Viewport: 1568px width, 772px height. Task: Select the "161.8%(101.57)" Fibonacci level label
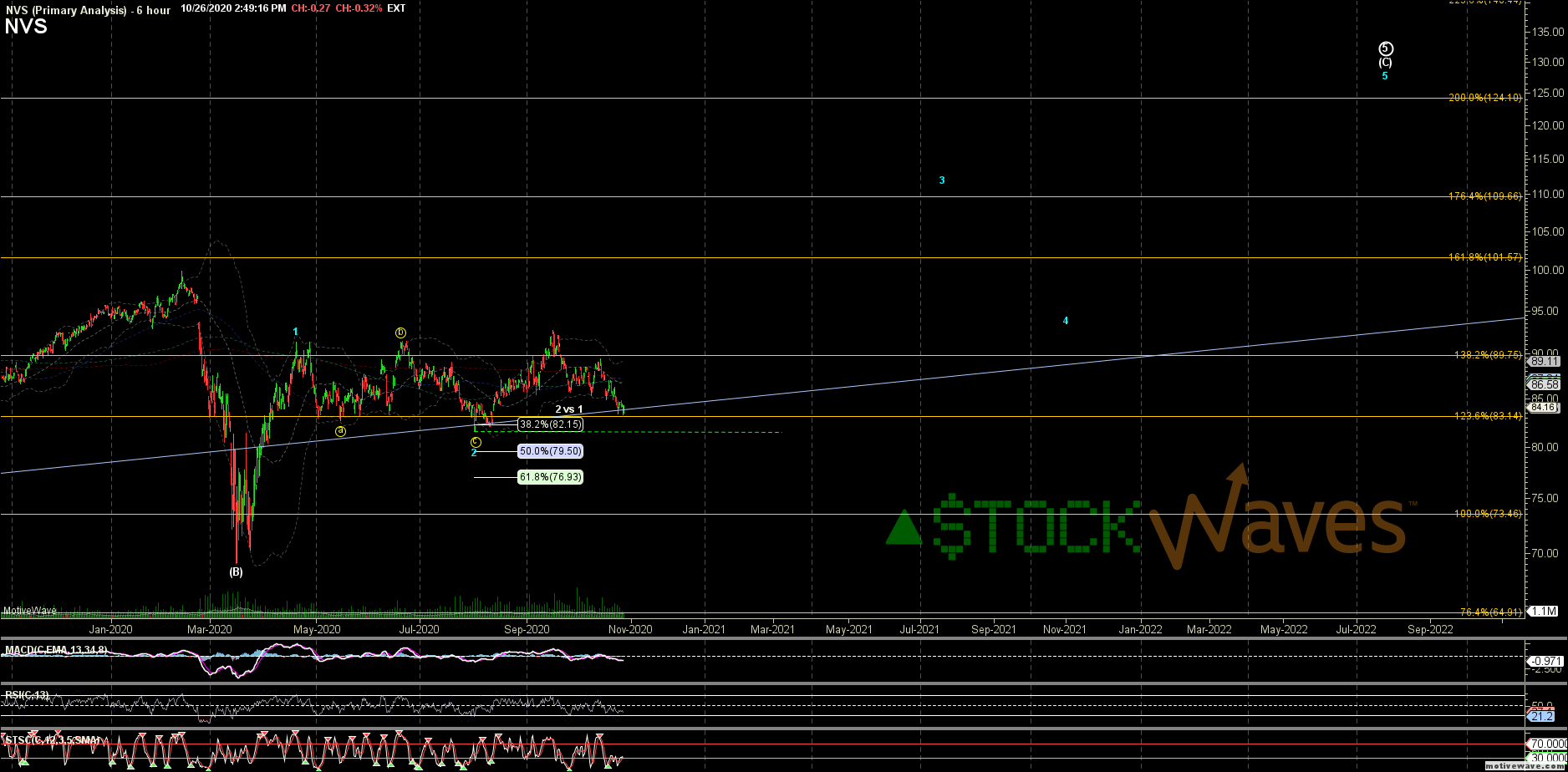pyautogui.click(x=1486, y=257)
